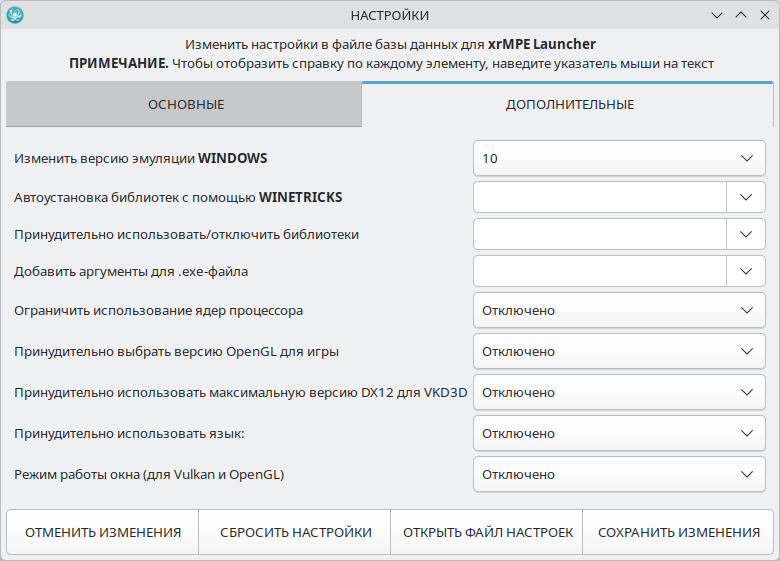780x561 pixels.
Task: Open the CPU core limit dropdown
Action: [x=619, y=310]
